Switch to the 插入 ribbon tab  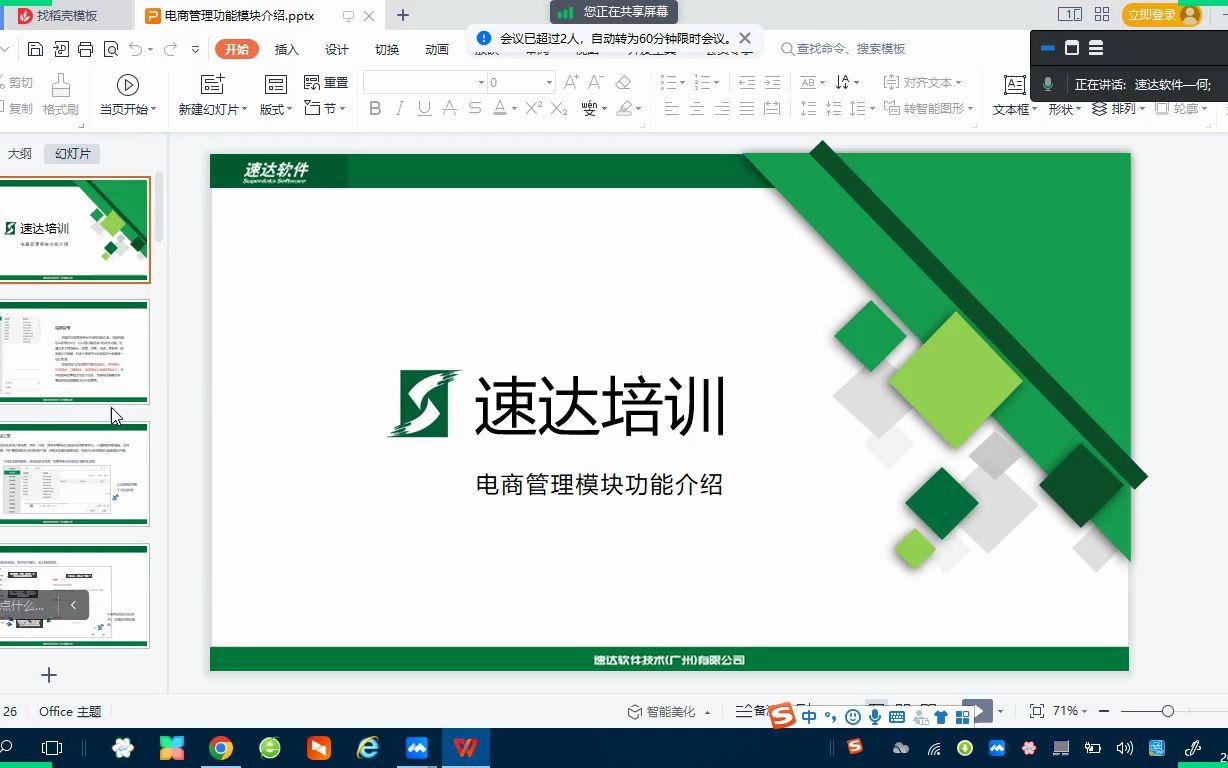point(286,48)
